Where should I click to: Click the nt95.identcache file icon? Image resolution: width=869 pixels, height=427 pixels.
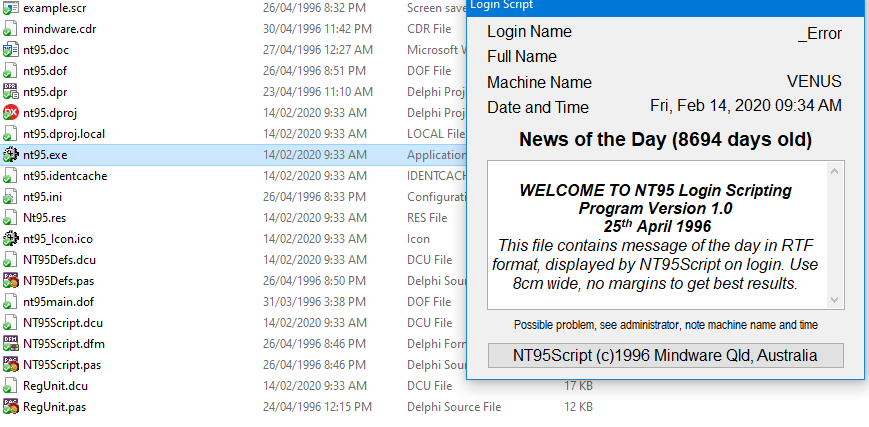(x=11, y=176)
